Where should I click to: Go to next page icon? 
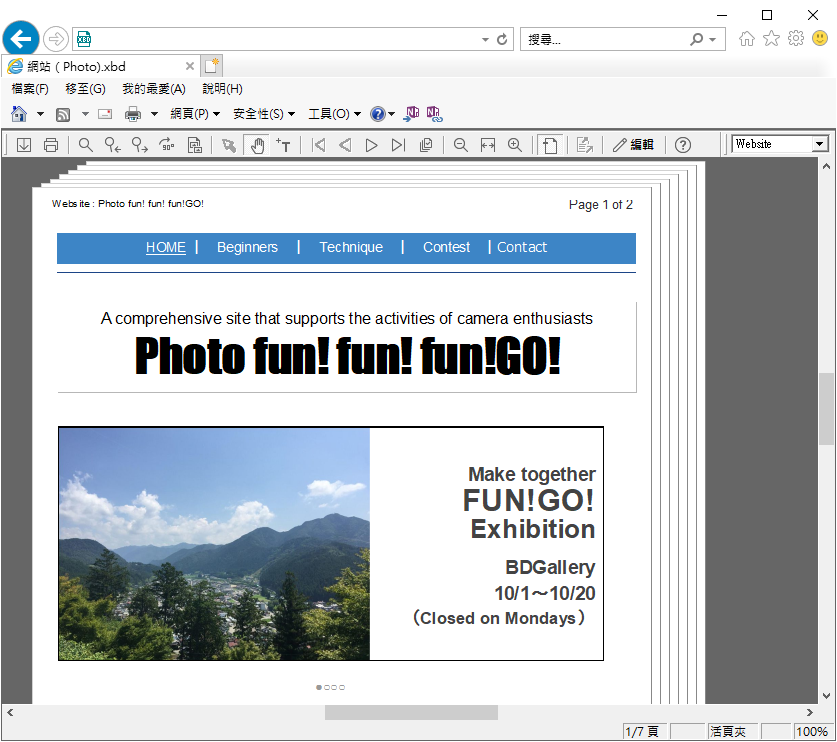coord(372,145)
